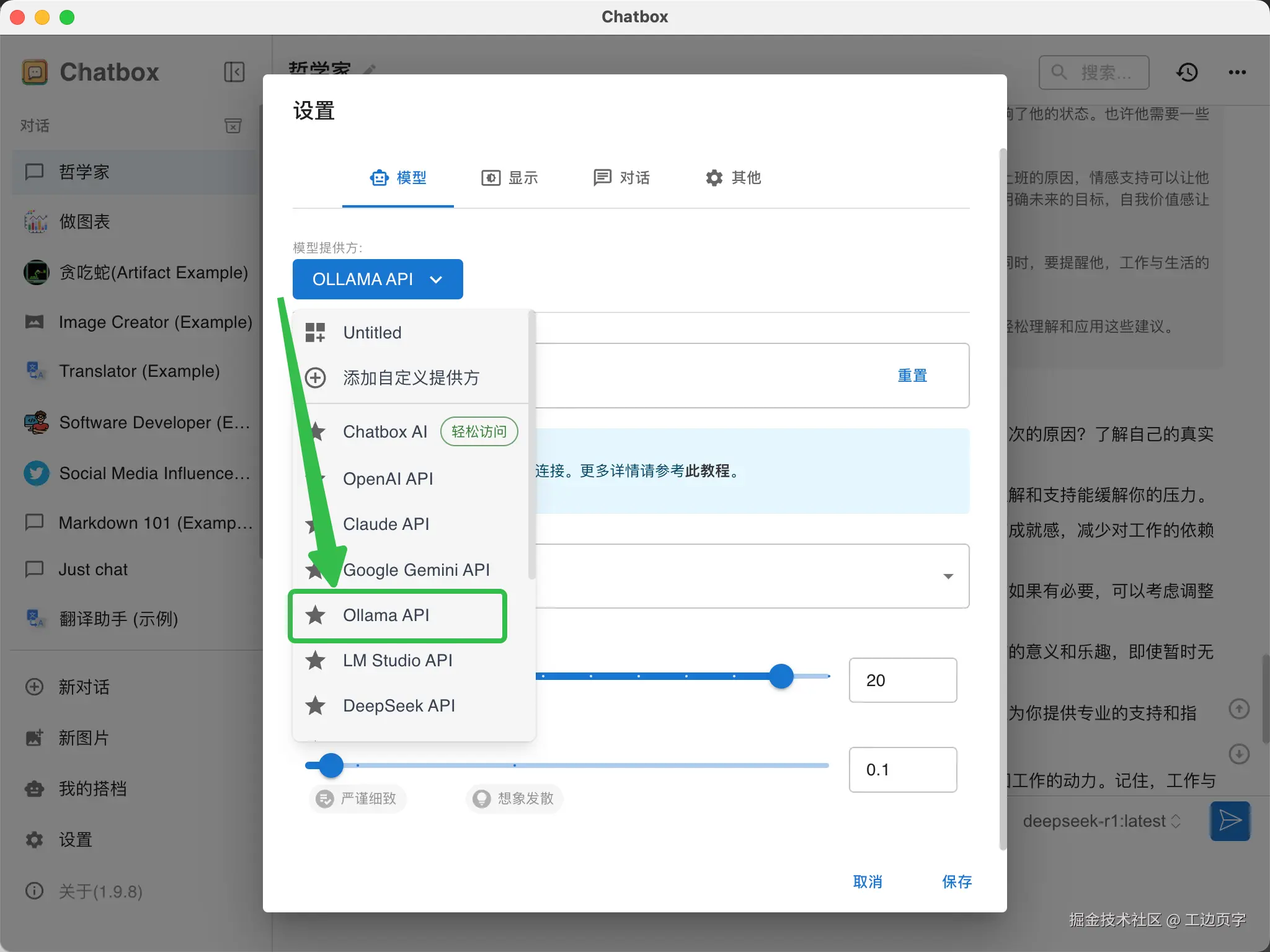Click the blue send message button
Screen dimensions: 1270x952
[1230, 821]
